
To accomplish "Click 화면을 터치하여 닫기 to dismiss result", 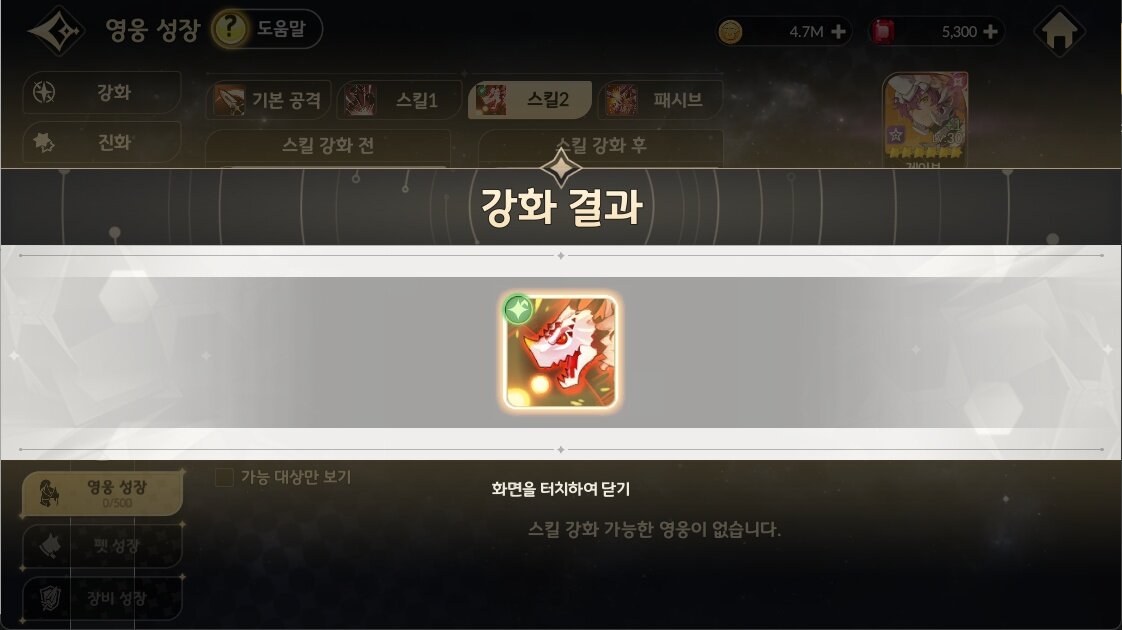I will (560, 489).
